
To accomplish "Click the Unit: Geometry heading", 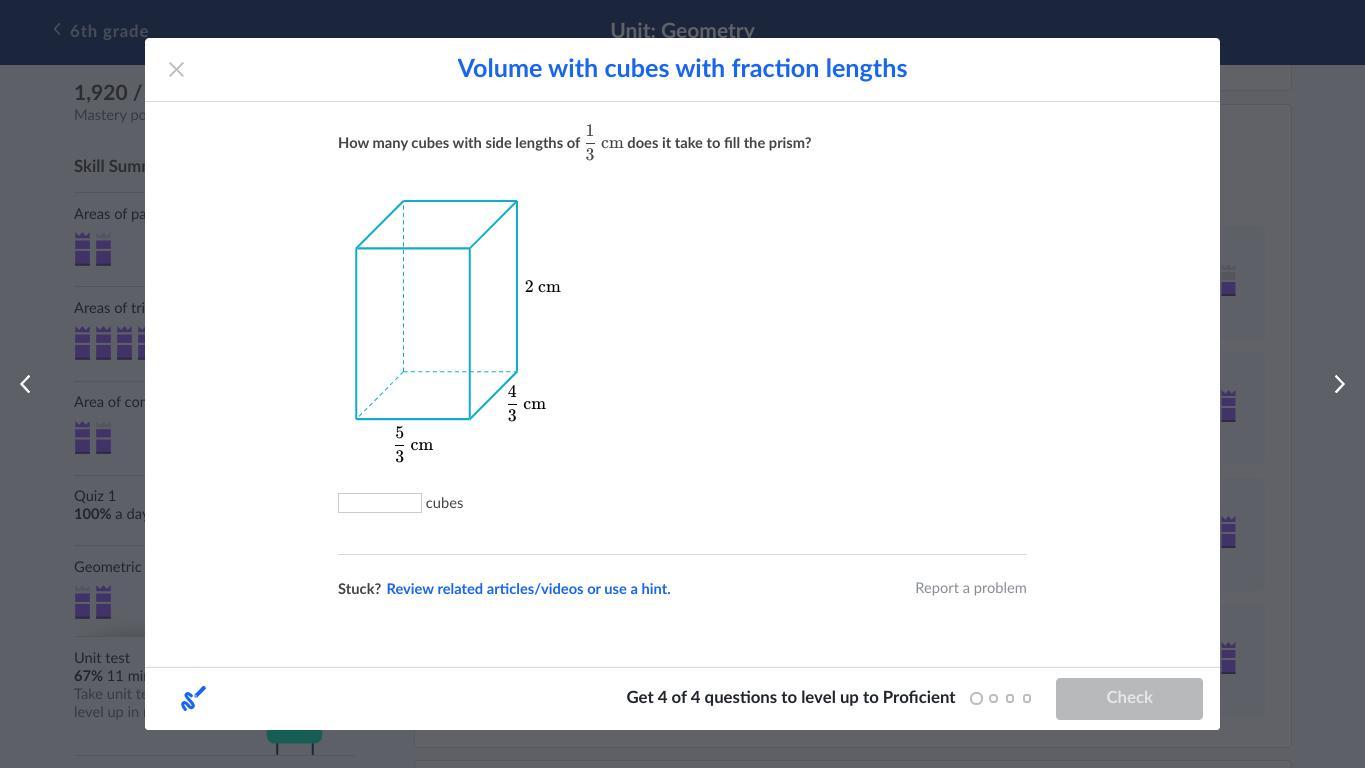I will pyautogui.click(x=682, y=31).
